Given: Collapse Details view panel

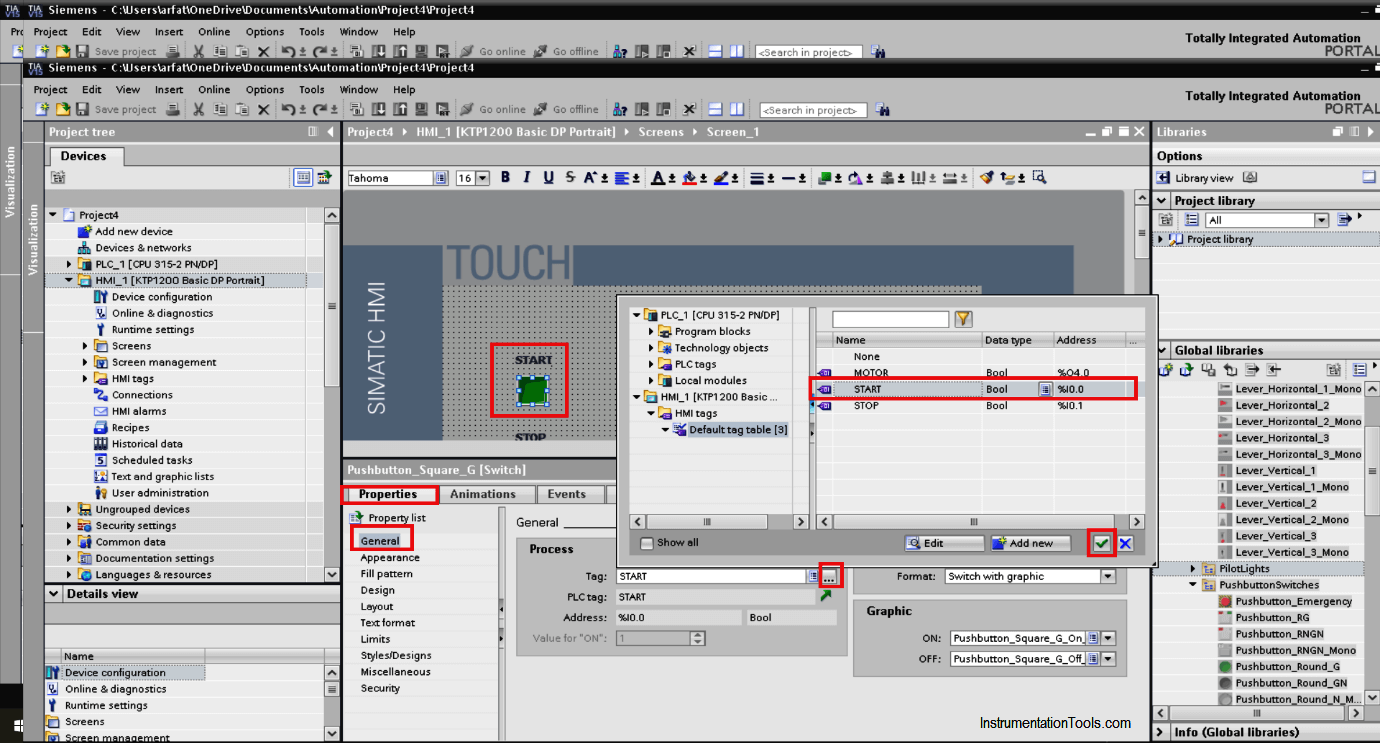Looking at the screenshot, I should [53, 594].
